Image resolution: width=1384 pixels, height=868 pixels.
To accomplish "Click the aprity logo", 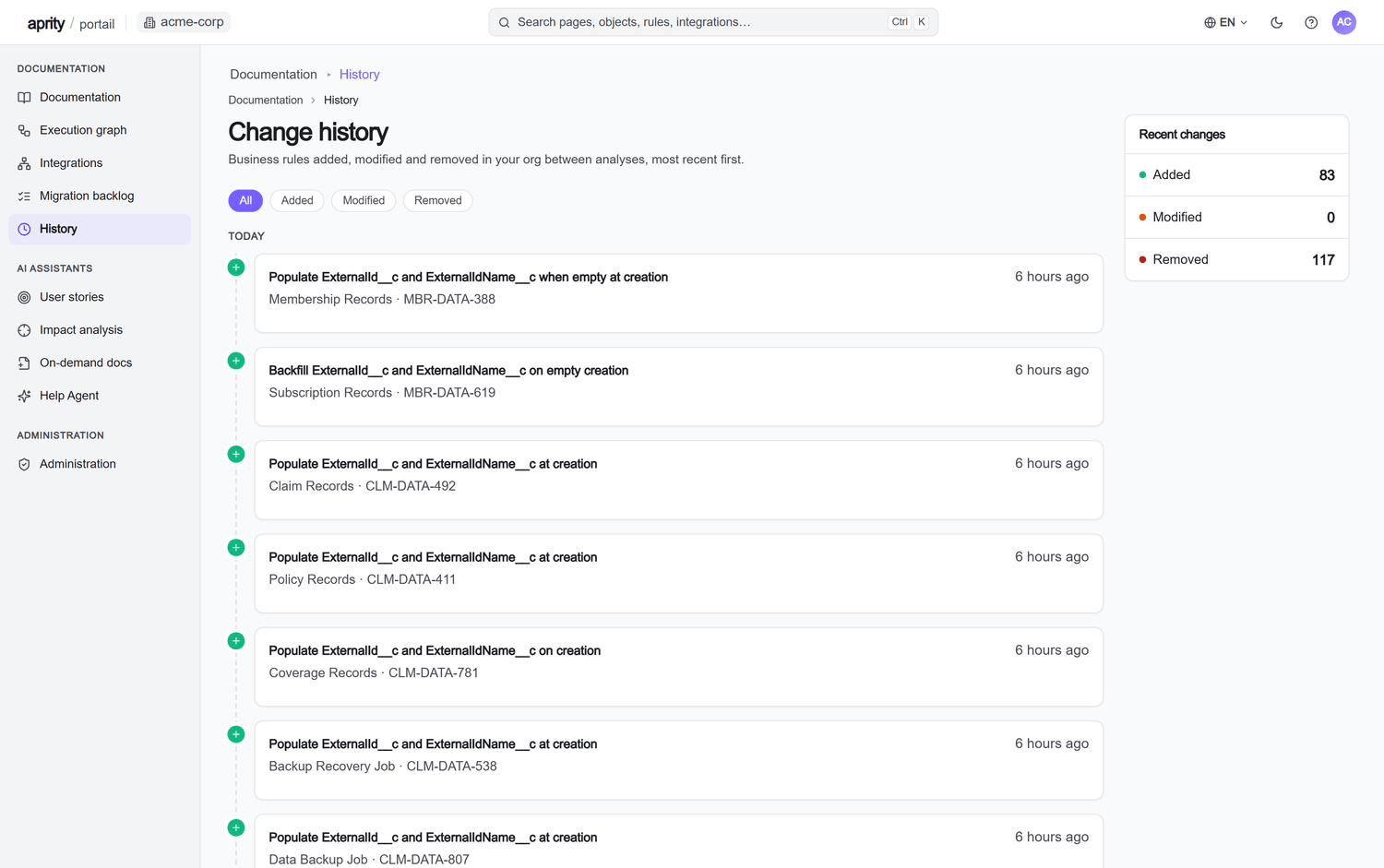I will (x=45, y=23).
